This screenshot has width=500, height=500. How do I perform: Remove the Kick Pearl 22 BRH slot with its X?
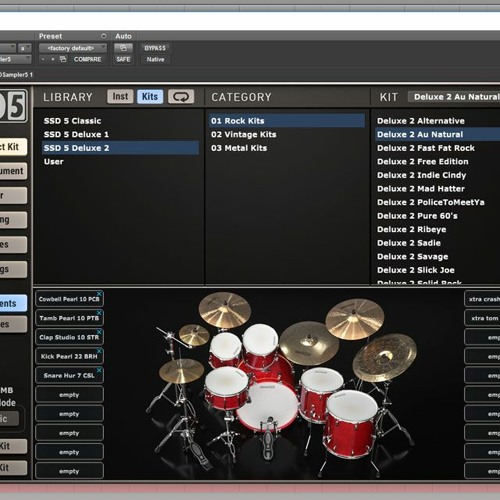pyautogui.click(x=99, y=351)
